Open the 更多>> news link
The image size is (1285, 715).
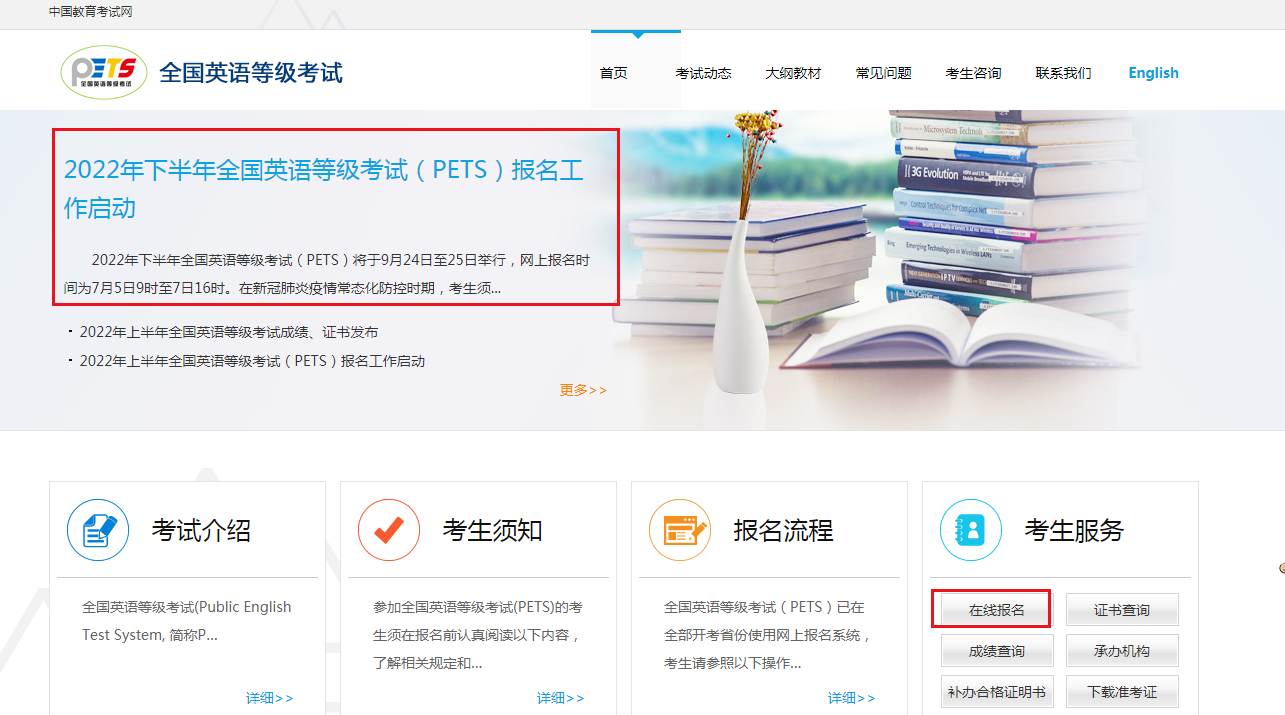583,390
